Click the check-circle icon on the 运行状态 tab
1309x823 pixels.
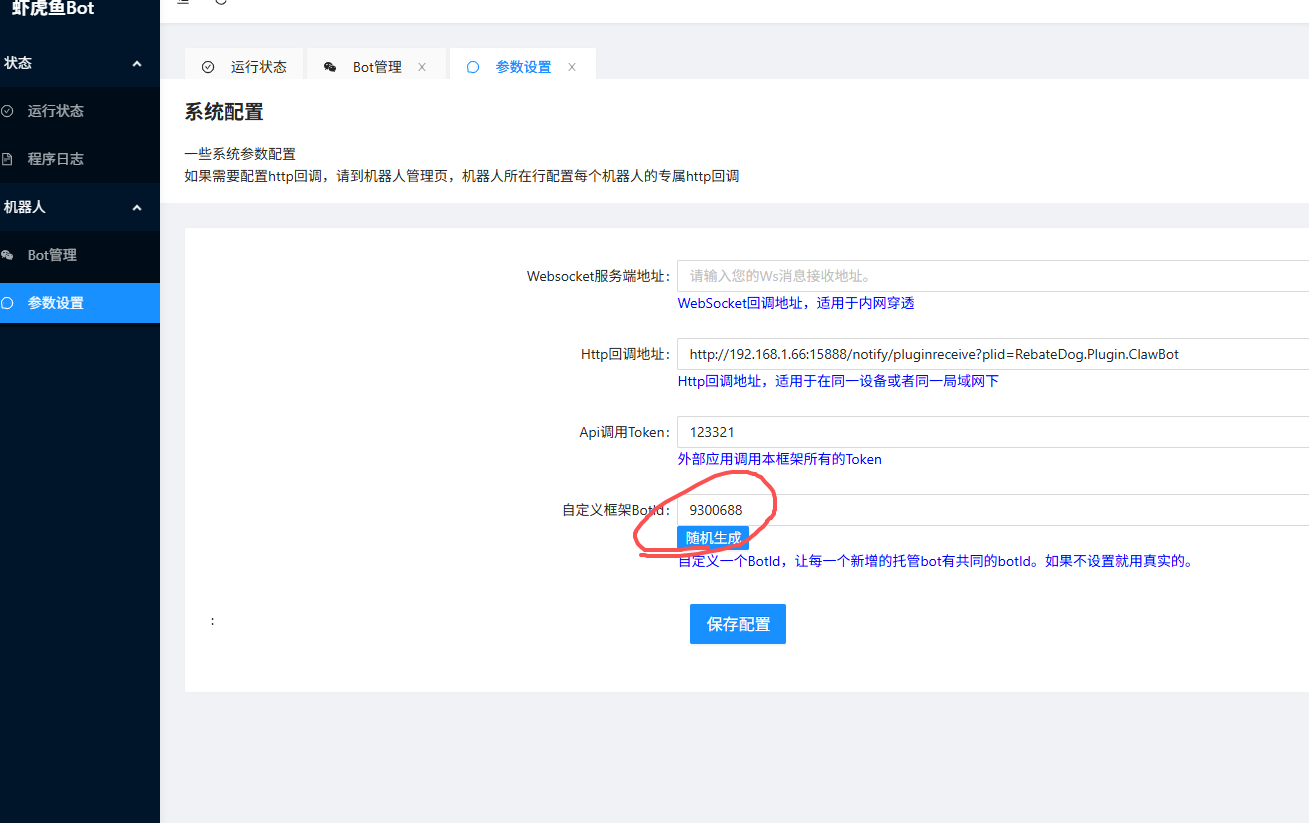pyautogui.click(x=208, y=67)
